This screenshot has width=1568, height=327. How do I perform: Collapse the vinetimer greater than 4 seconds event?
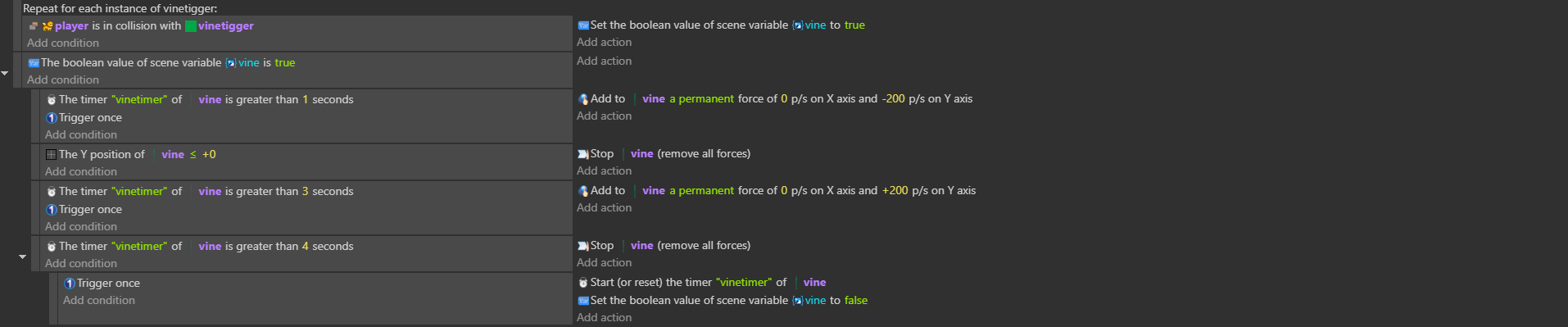point(22,257)
